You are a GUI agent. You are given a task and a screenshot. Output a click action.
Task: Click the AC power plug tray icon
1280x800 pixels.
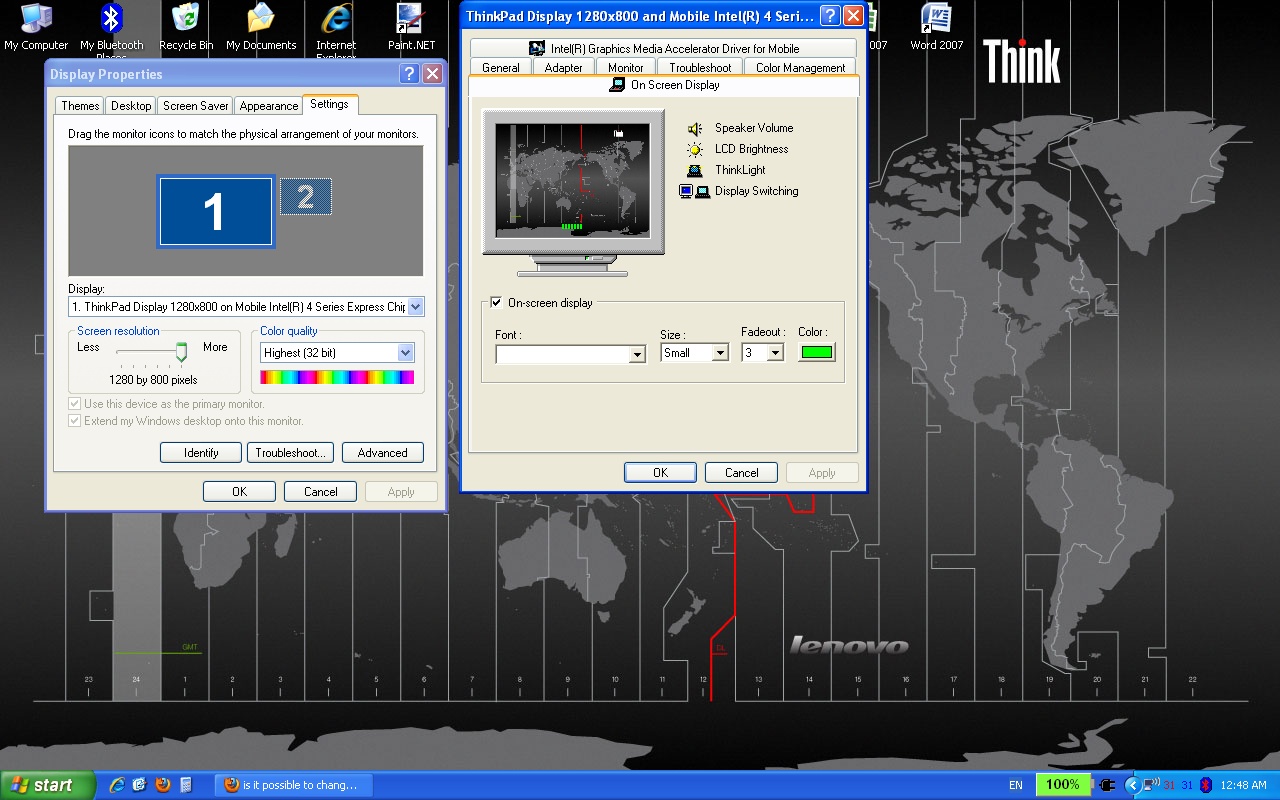pyautogui.click(x=1107, y=785)
